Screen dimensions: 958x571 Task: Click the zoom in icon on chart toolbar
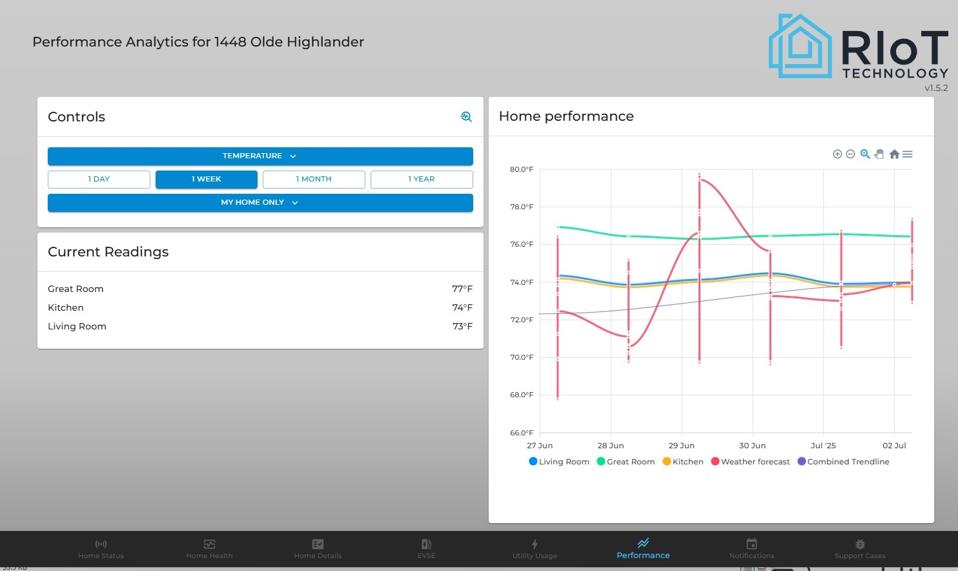pos(837,154)
